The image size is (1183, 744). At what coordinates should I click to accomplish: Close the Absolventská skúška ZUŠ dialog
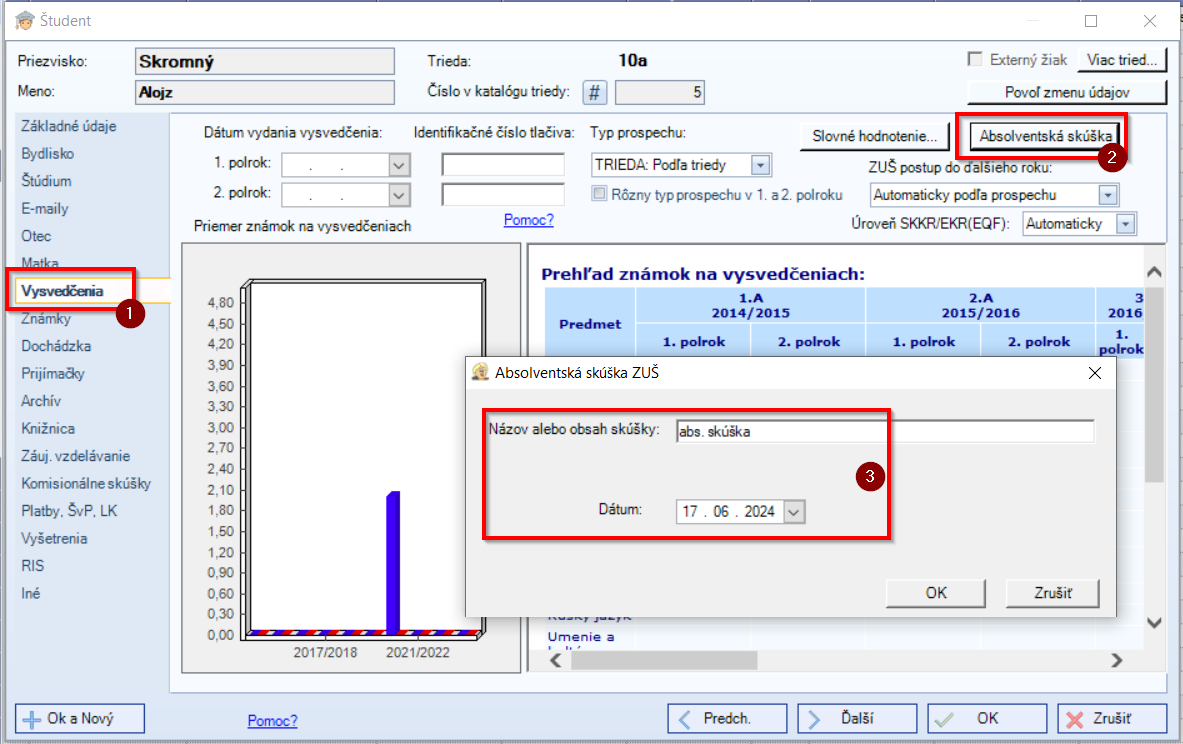(1095, 373)
